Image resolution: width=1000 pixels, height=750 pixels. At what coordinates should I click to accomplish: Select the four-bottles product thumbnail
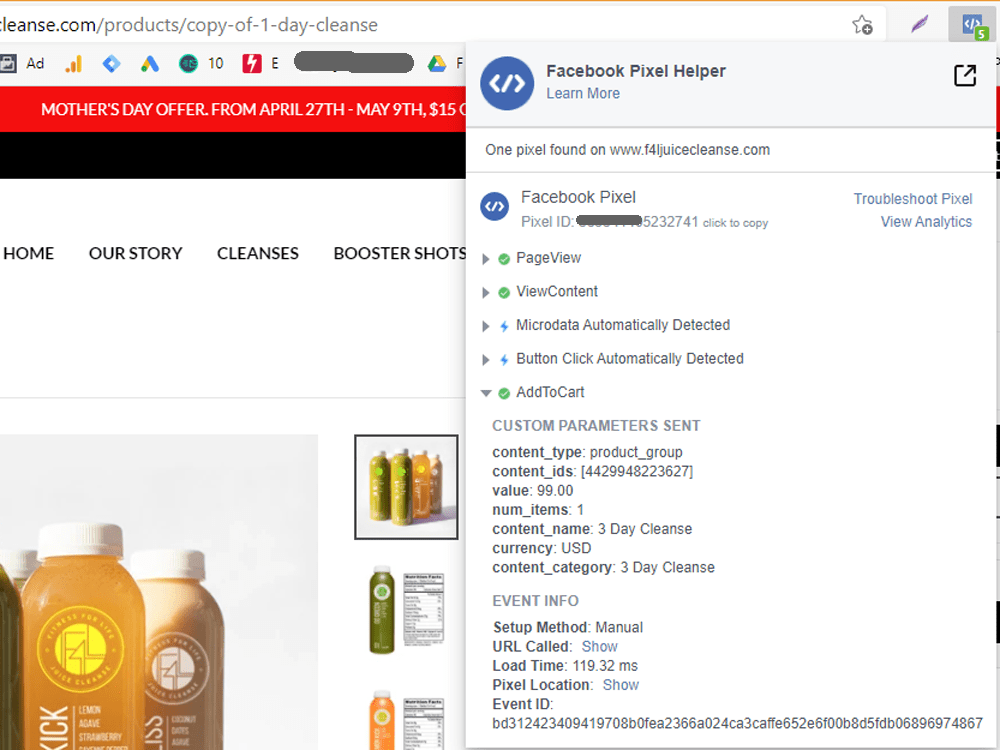pos(406,487)
